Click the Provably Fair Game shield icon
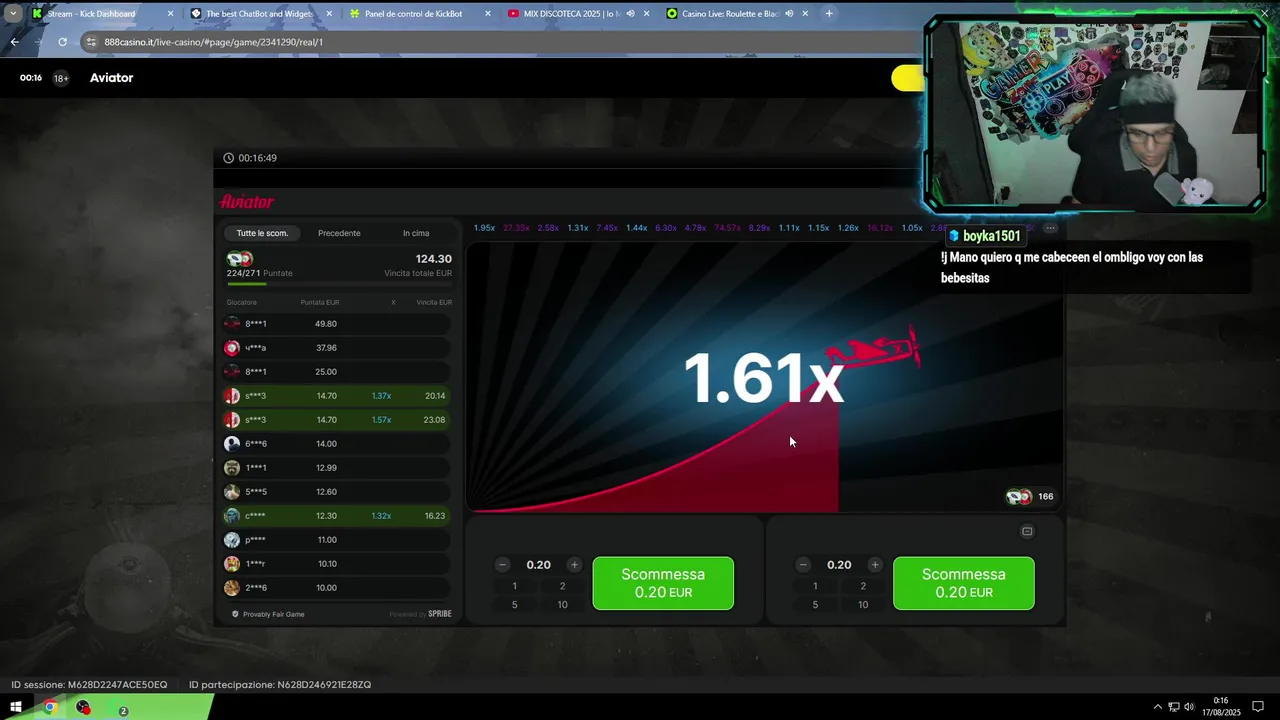The width and height of the screenshot is (1280, 720). [x=235, y=614]
